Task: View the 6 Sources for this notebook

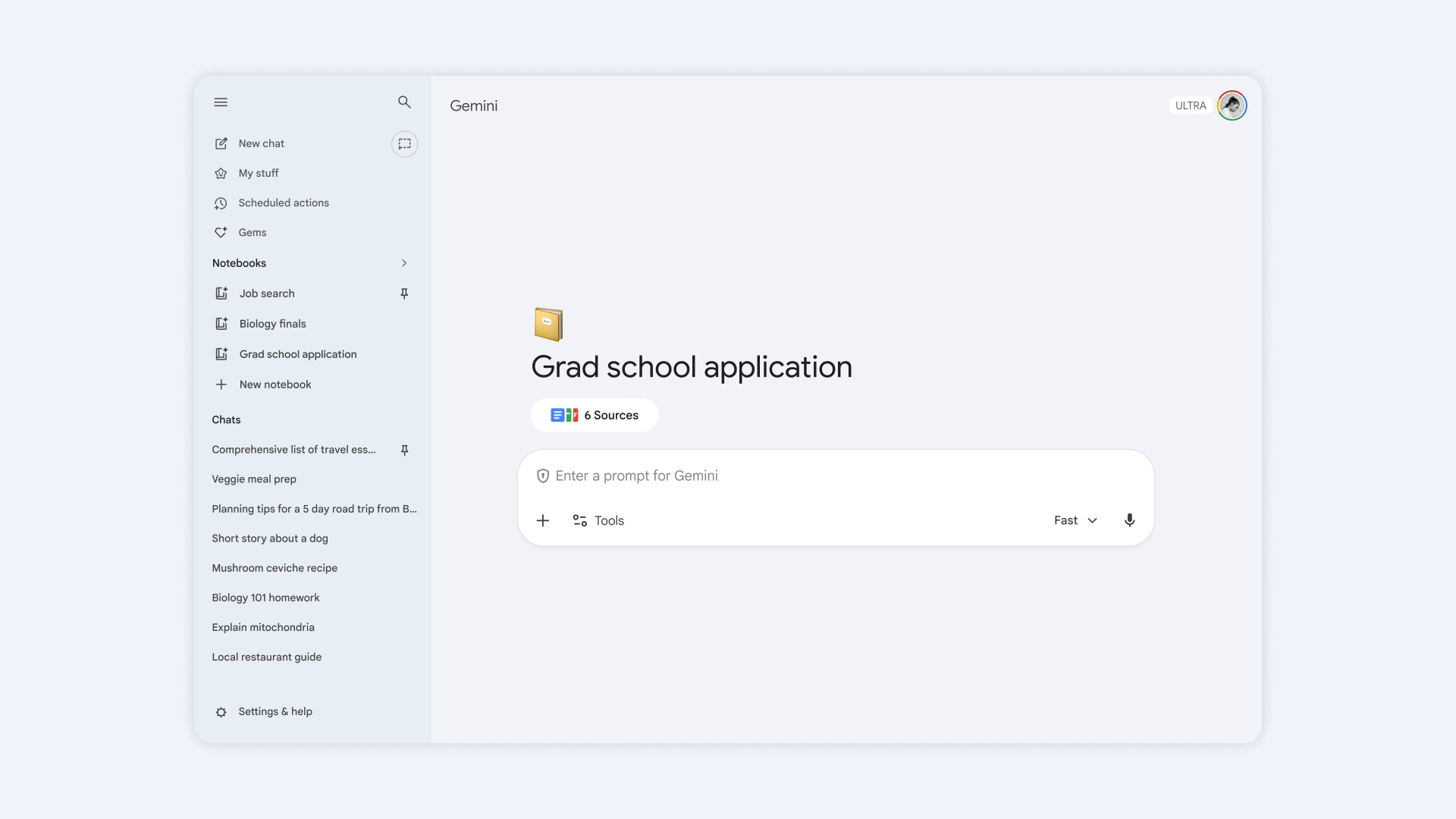Action: pyautogui.click(x=595, y=415)
